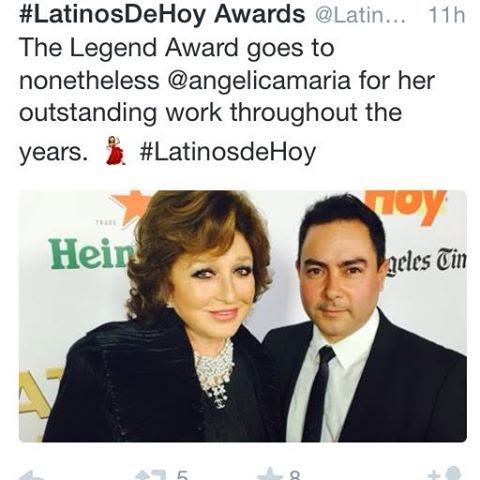
Task: Open the @angelicamaria mention
Action: [x=260, y=81]
